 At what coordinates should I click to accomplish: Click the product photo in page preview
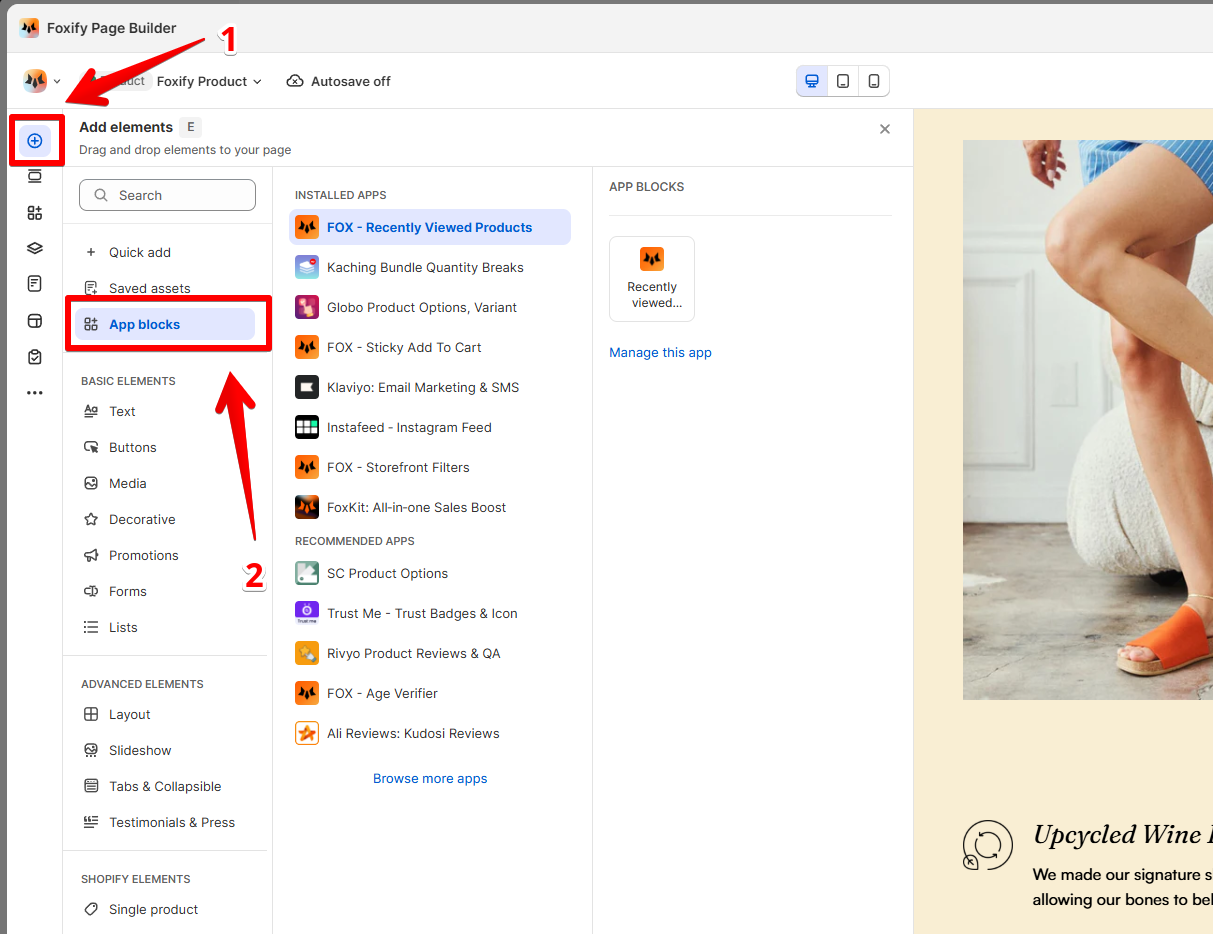(x=1088, y=419)
